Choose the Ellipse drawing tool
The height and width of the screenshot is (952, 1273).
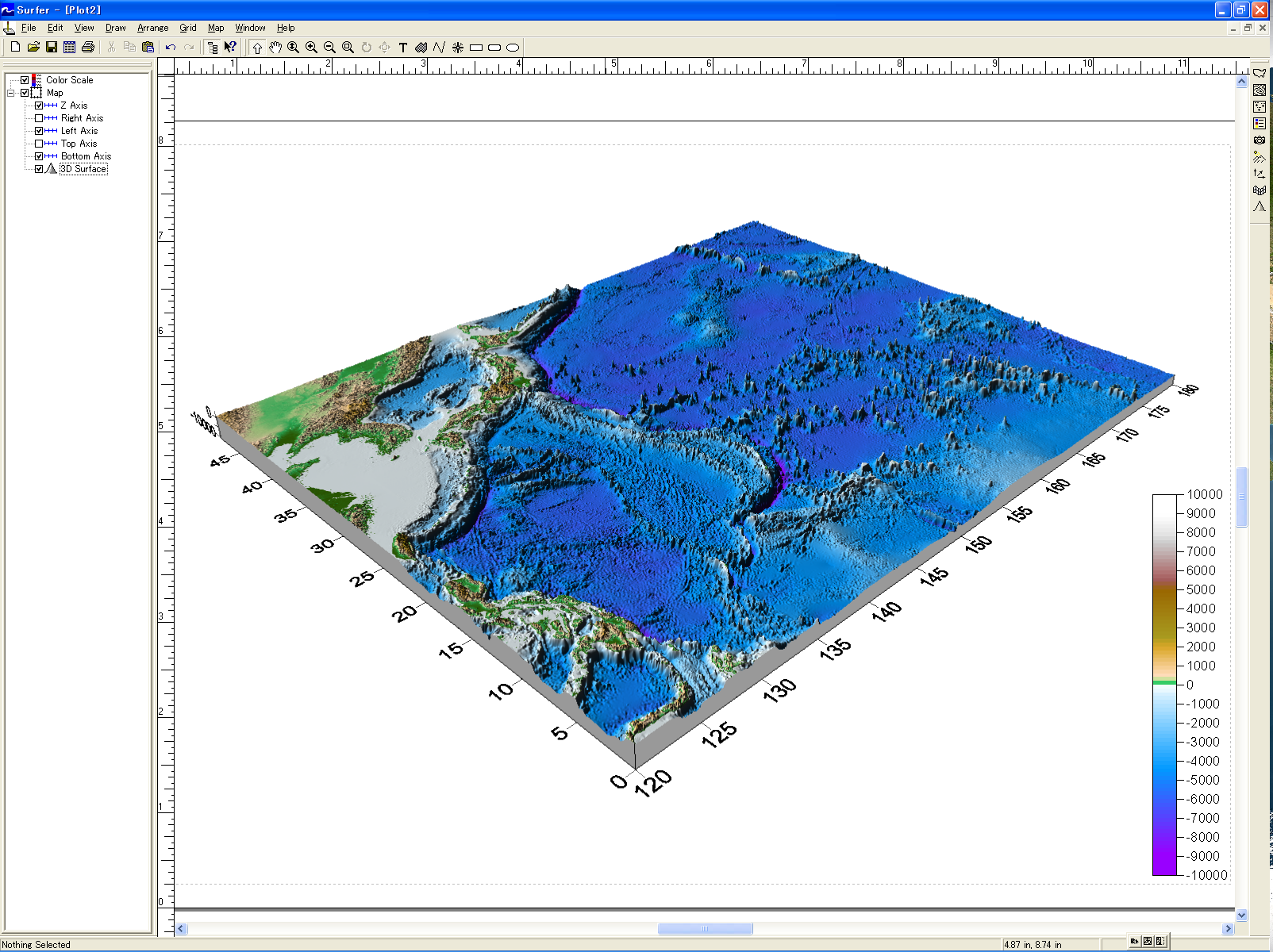pyautogui.click(x=513, y=48)
